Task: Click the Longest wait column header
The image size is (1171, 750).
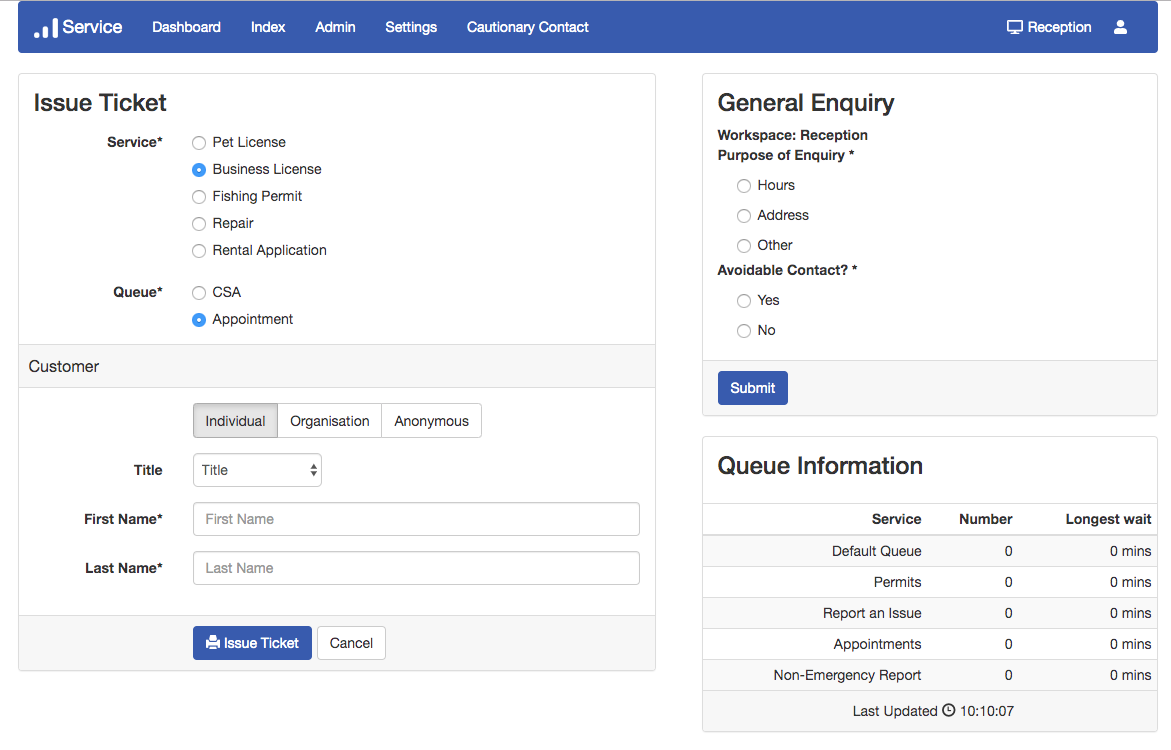Action: (1108, 519)
